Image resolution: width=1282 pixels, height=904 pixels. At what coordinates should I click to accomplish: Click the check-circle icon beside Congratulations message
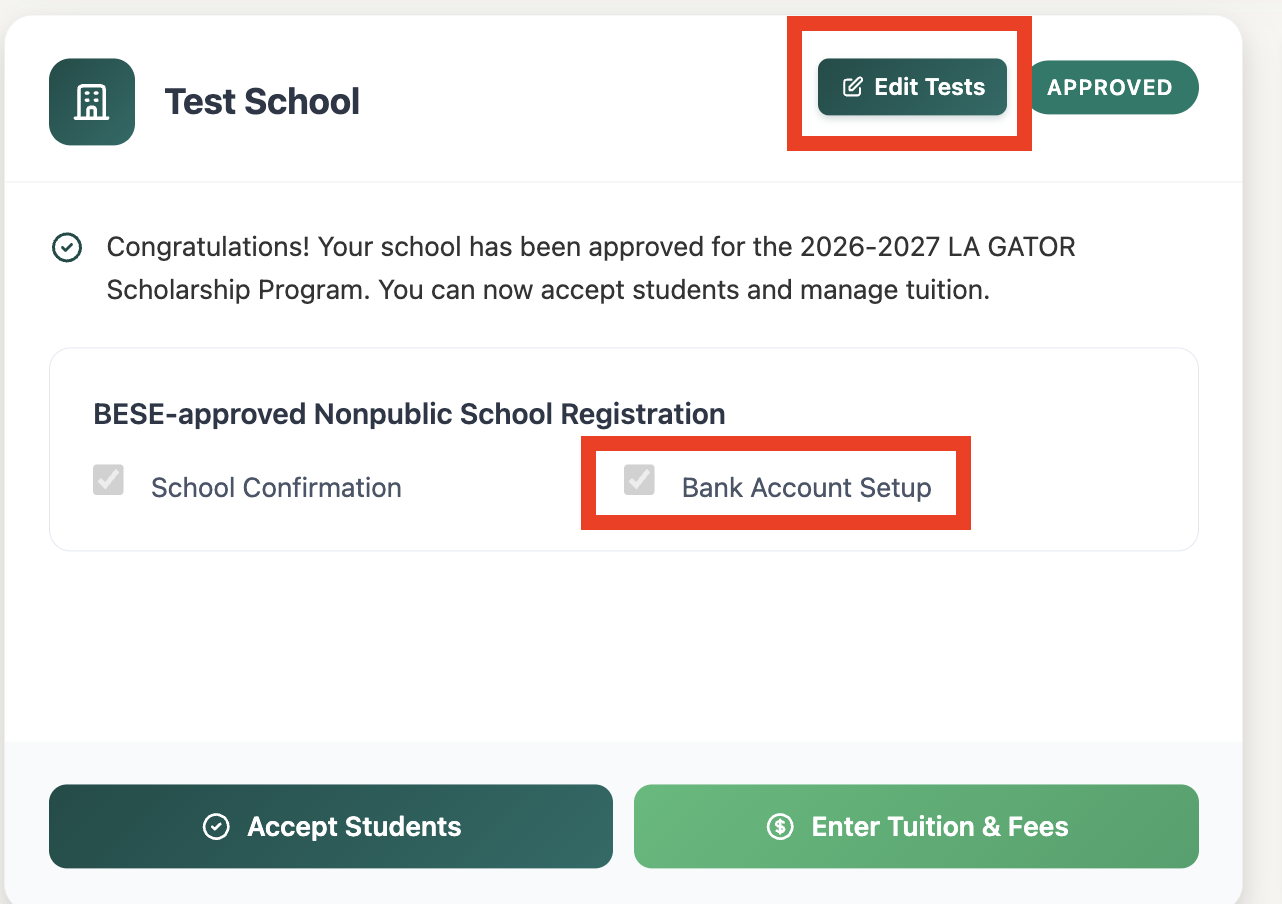(x=67, y=247)
